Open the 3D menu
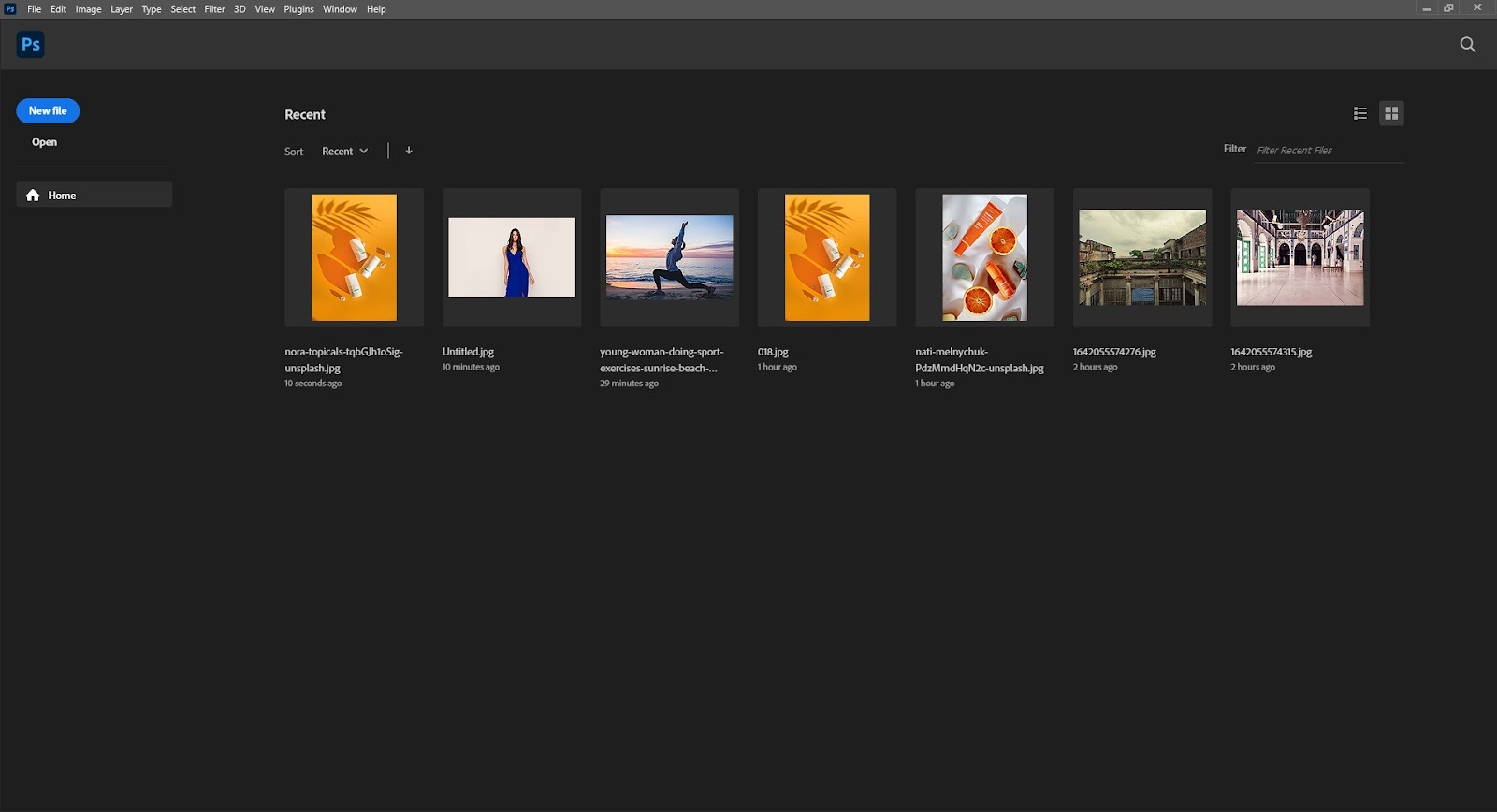The width and height of the screenshot is (1497, 812). click(x=240, y=9)
